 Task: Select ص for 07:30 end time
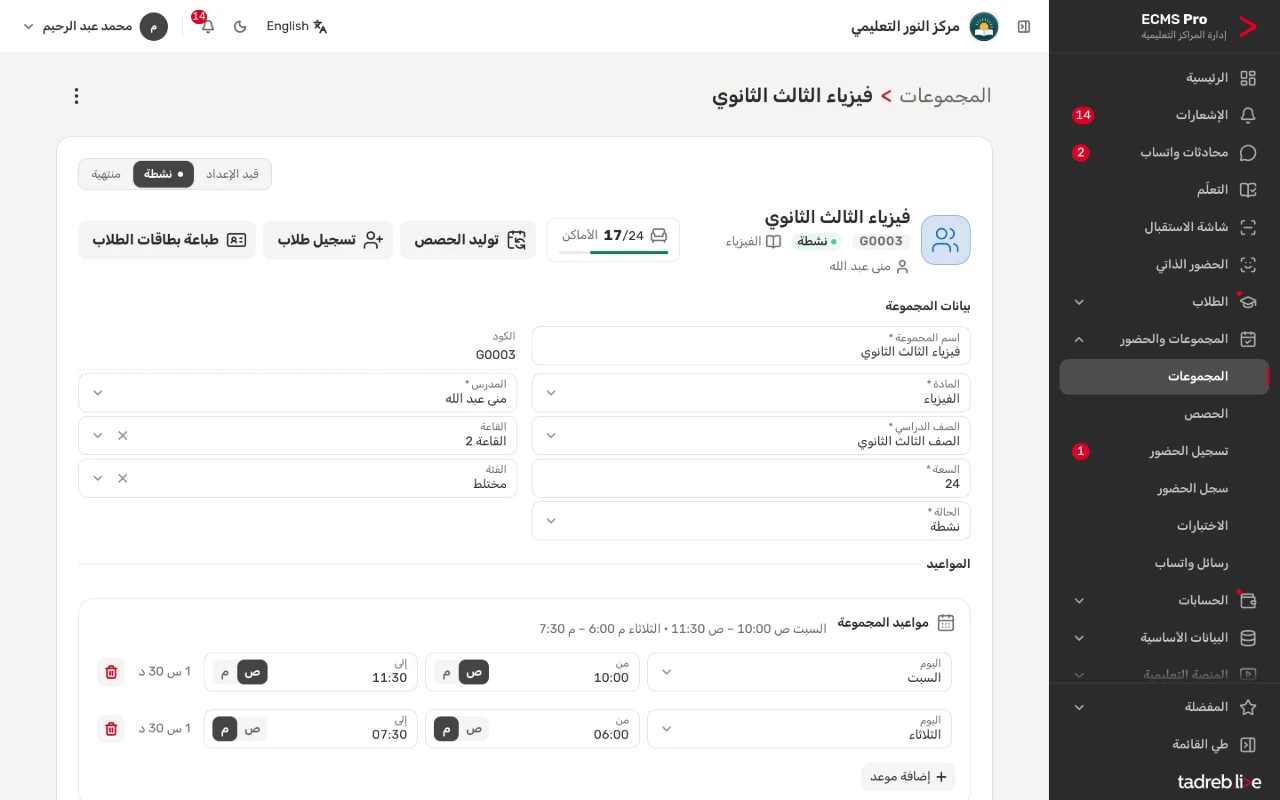(252, 729)
